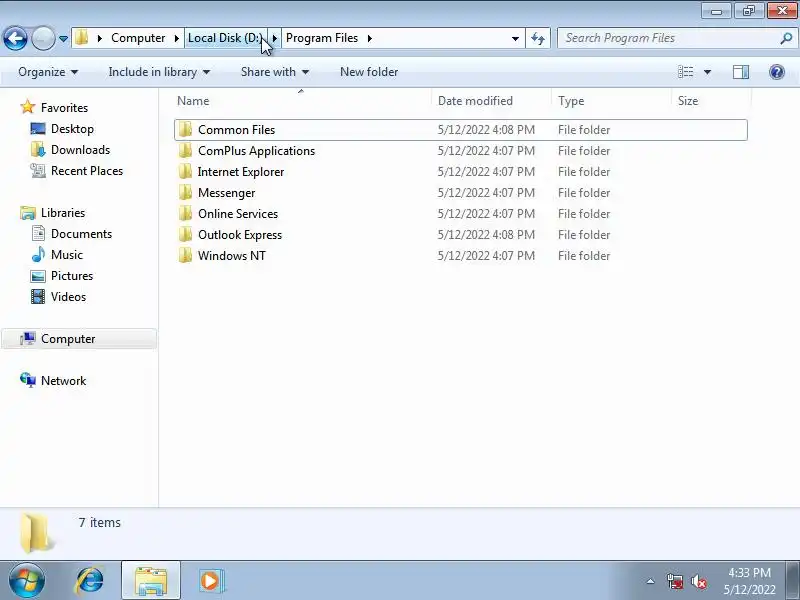Select the Common Files folder icon
The width and height of the screenshot is (800, 600).
click(185, 130)
